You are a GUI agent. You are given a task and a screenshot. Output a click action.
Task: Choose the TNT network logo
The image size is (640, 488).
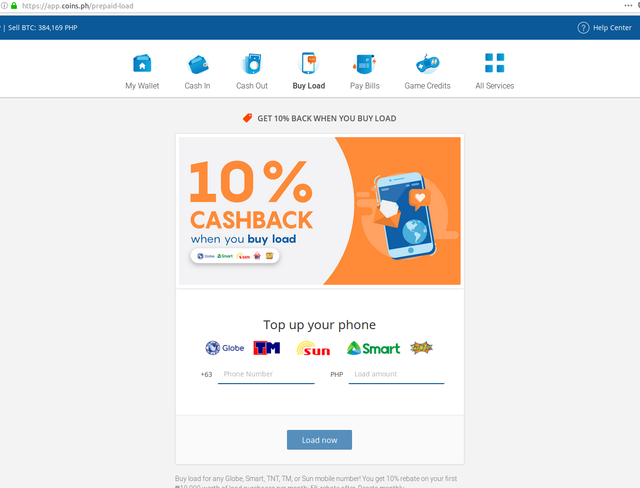(x=421, y=348)
